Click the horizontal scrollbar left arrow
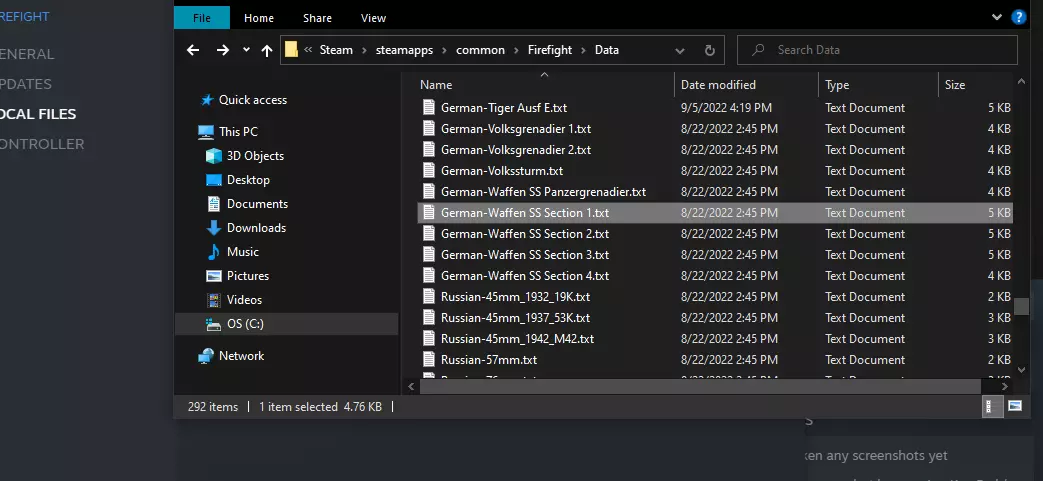1043x481 pixels. pyautogui.click(x=410, y=387)
